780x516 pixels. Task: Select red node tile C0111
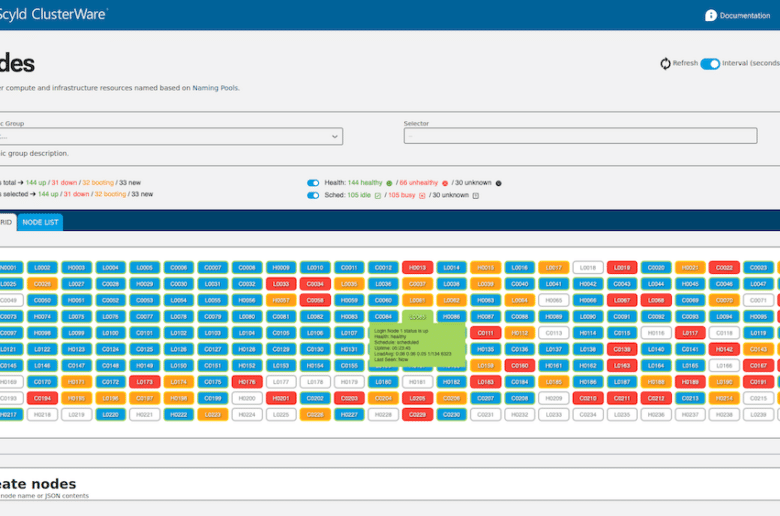[486, 333]
